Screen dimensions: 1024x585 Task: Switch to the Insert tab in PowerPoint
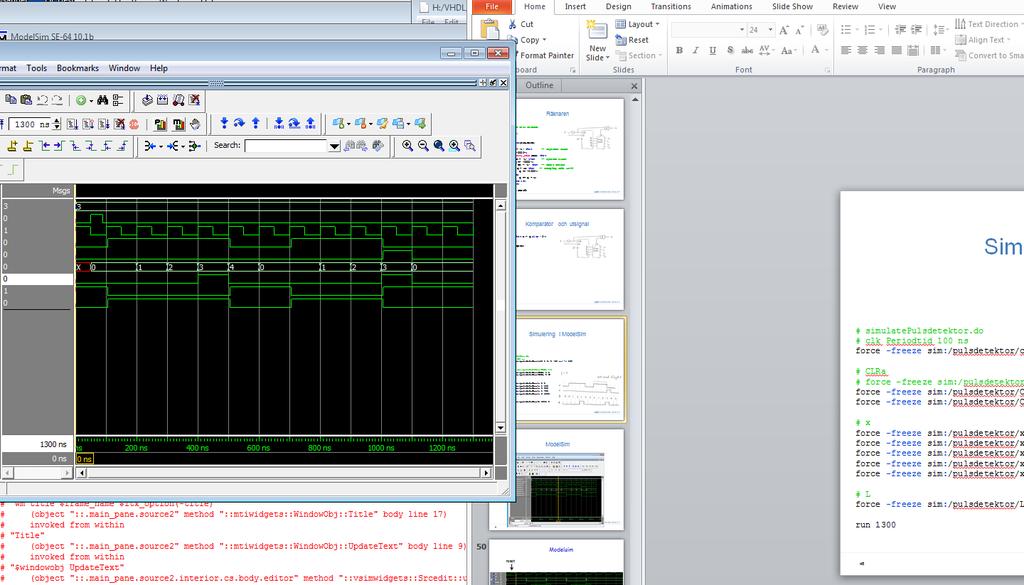(x=575, y=7)
